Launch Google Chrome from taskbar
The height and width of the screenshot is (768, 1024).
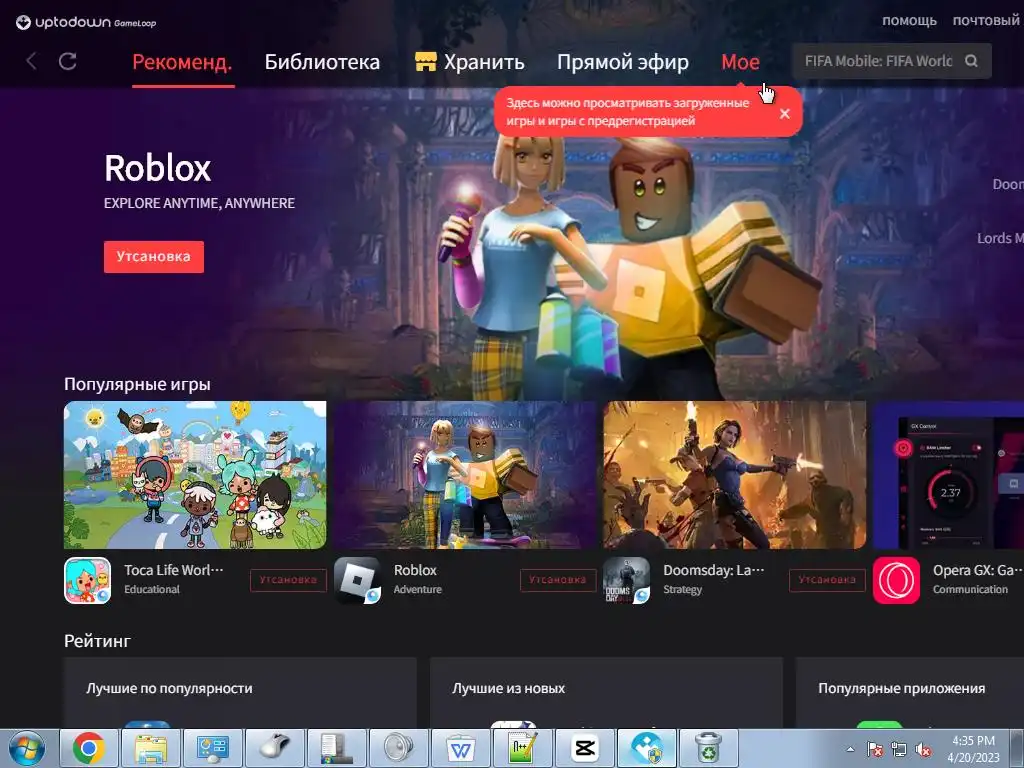click(x=89, y=748)
